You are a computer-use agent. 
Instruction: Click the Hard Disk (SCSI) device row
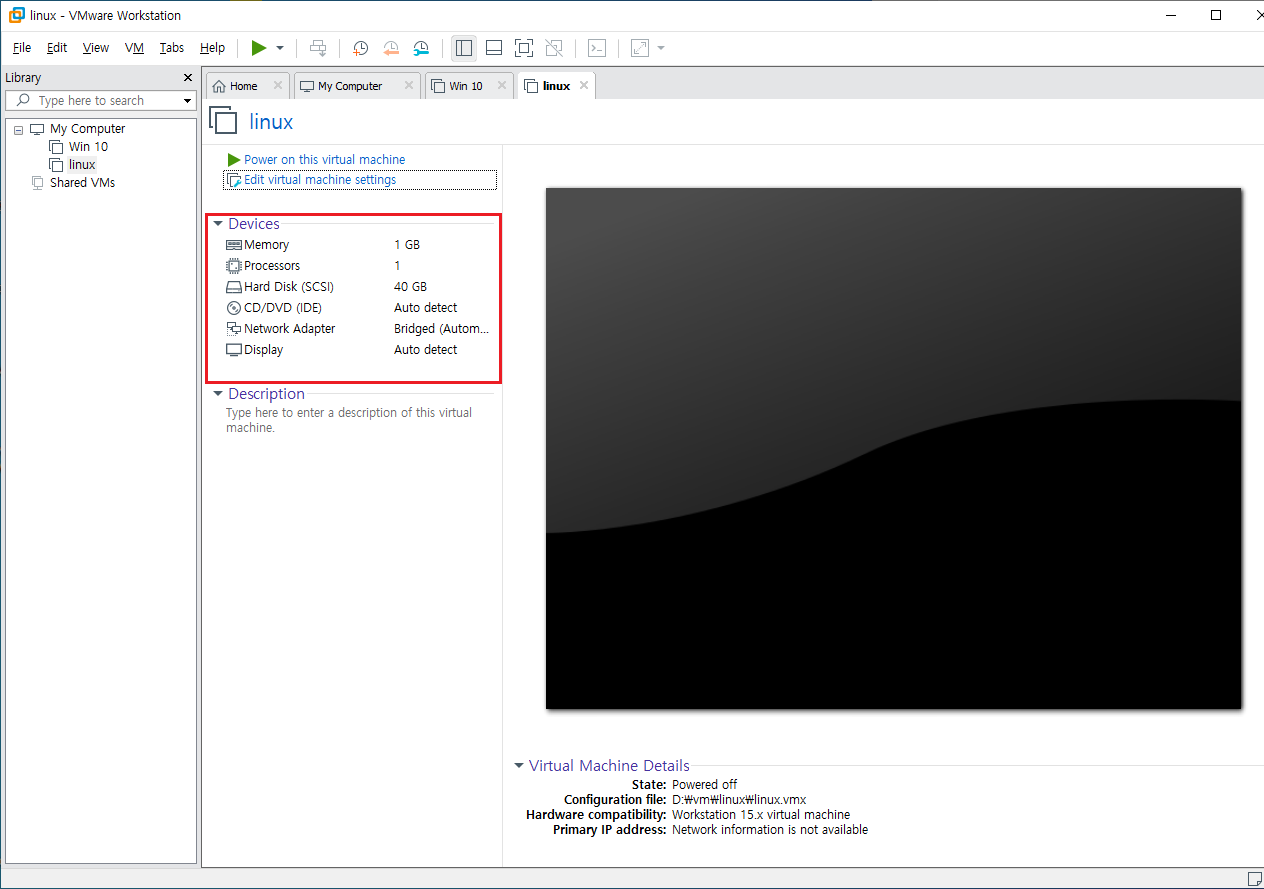[x=358, y=287]
